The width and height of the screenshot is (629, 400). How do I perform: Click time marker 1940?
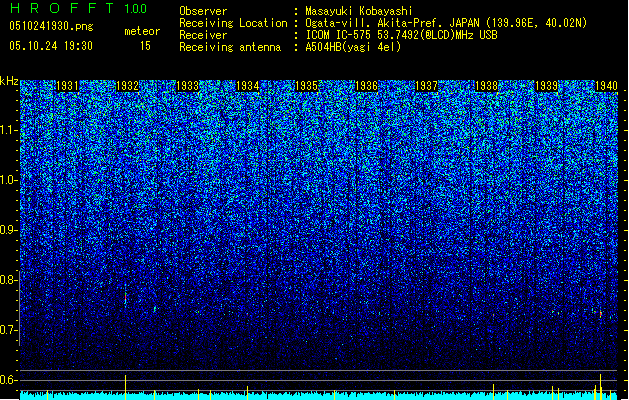coord(606,86)
